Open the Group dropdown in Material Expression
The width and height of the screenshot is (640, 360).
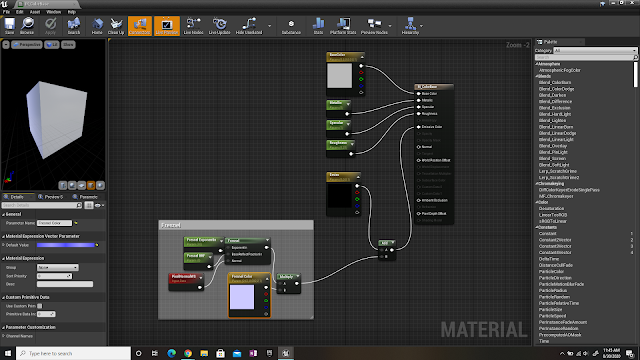[x=58, y=267]
